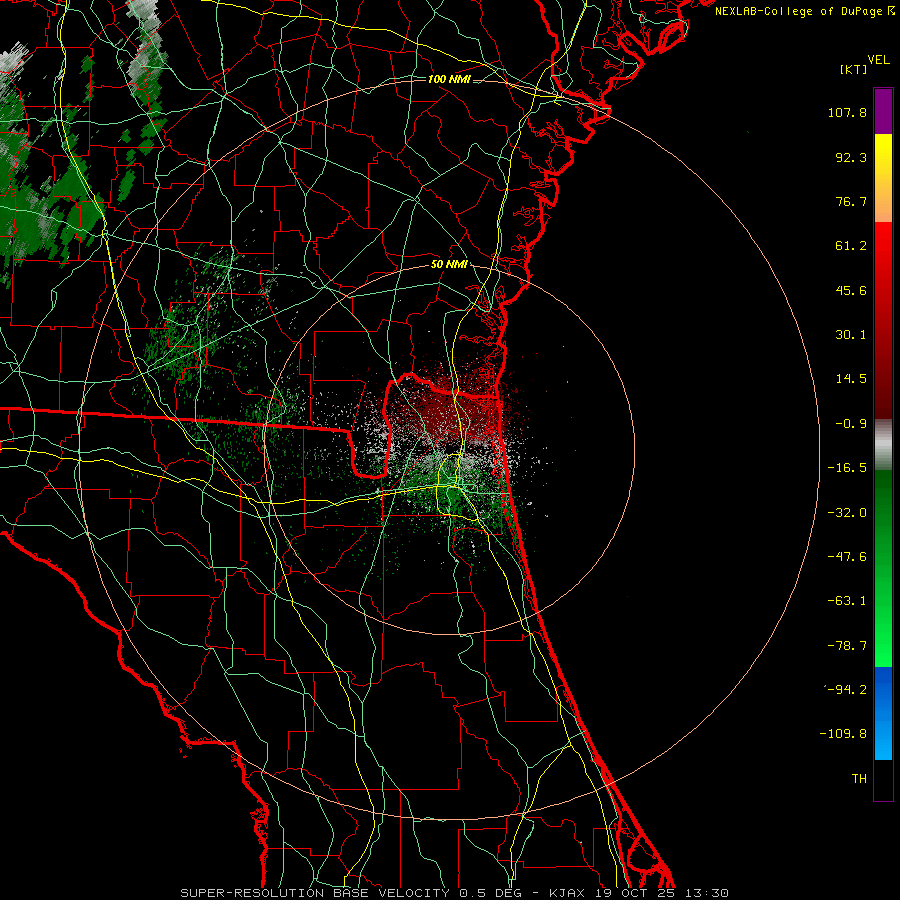Pick the gray near-zero segment of the color bar
This screenshot has height=900, width=900.
tap(883, 444)
